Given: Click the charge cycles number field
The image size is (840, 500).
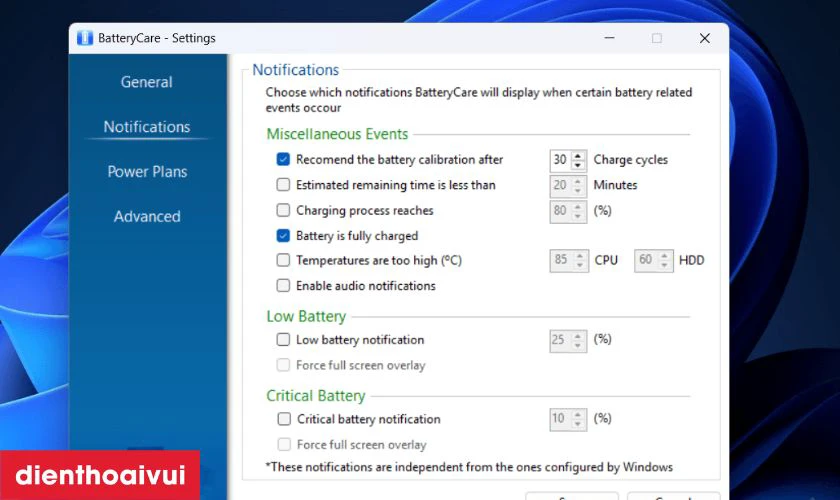Looking at the screenshot, I should coord(560,160).
